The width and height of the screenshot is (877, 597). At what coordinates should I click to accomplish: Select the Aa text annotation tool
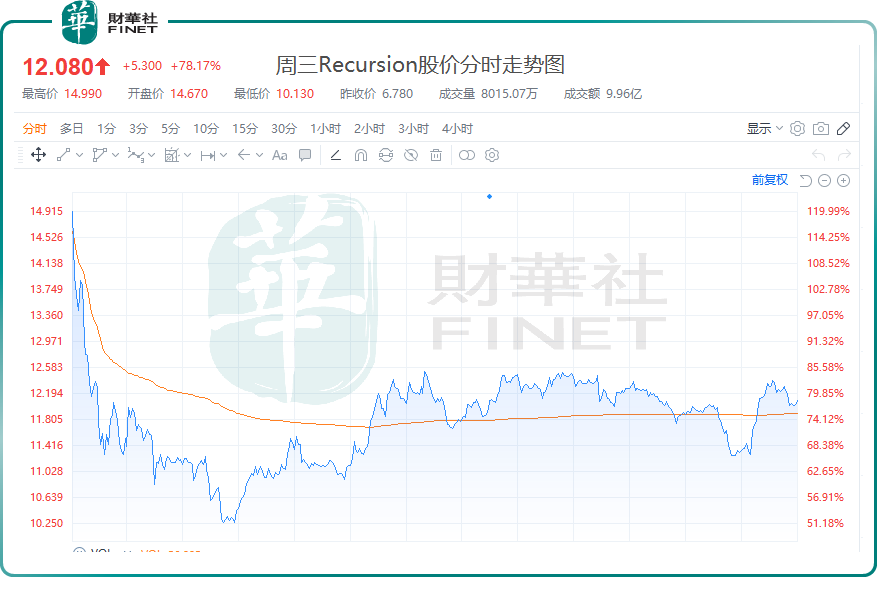[280, 155]
